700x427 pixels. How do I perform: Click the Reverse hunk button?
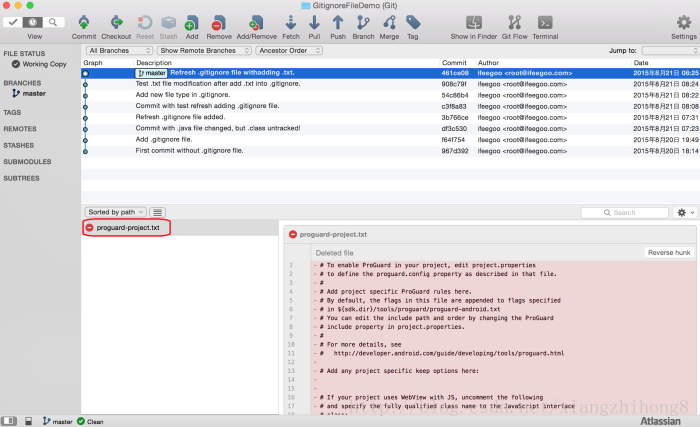pyautogui.click(x=669, y=252)
